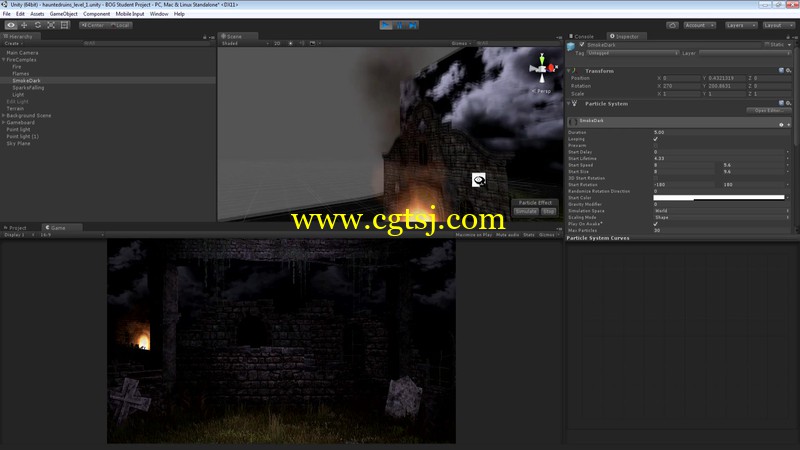Toggle scene audio icon

point(302,43)
